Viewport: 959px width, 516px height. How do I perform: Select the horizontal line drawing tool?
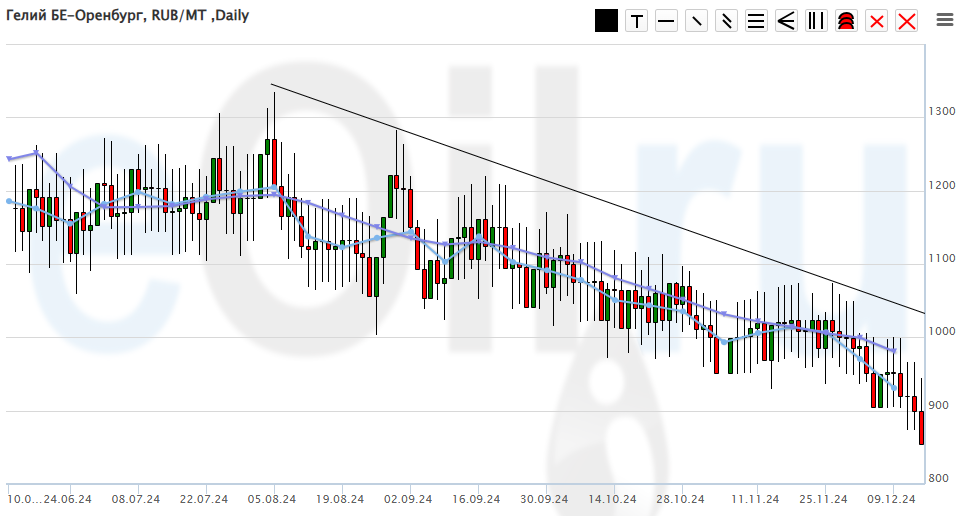667,21
